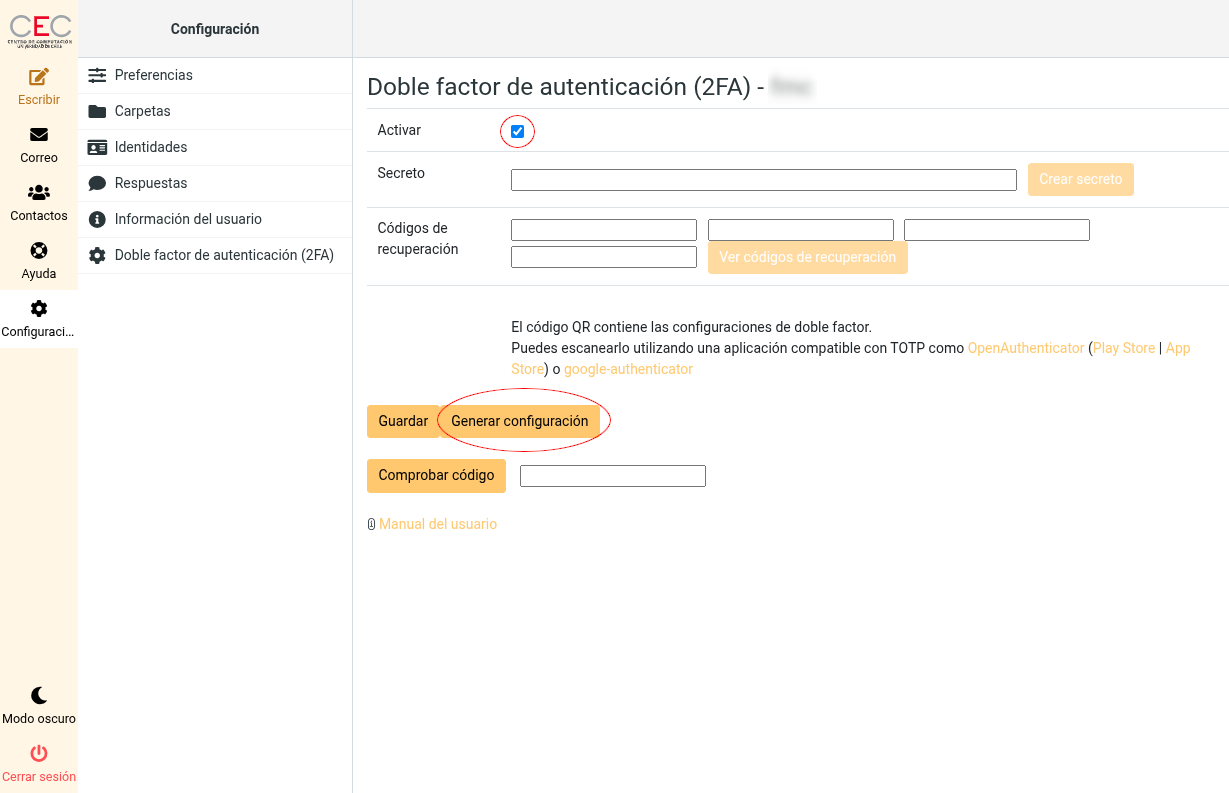Click the Escribir compose icon

click(x=39, y=77)
